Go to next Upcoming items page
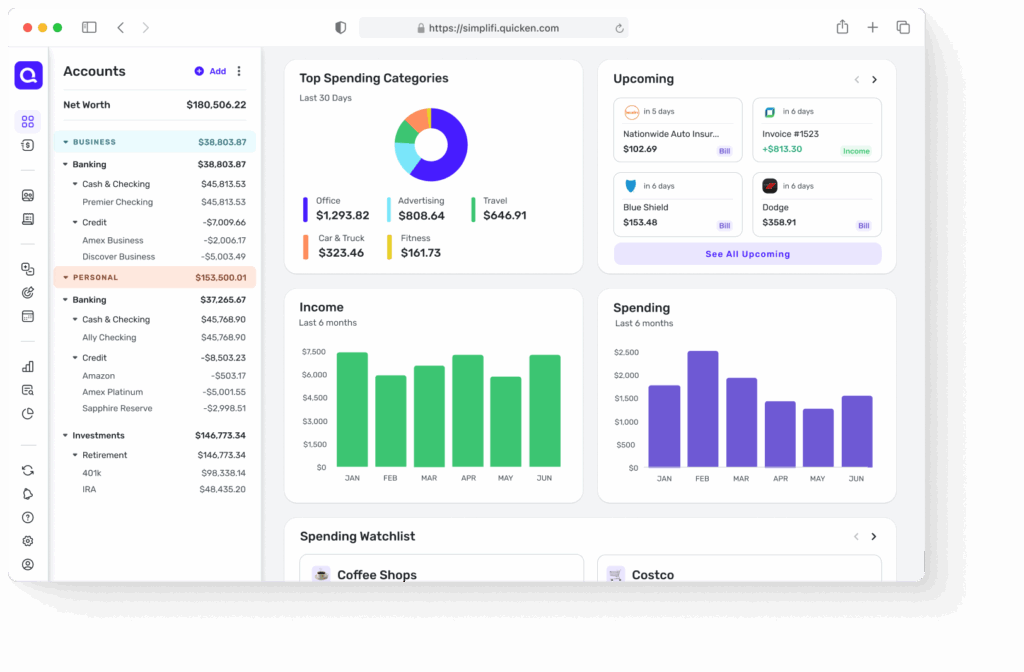 tap(874, 80)
